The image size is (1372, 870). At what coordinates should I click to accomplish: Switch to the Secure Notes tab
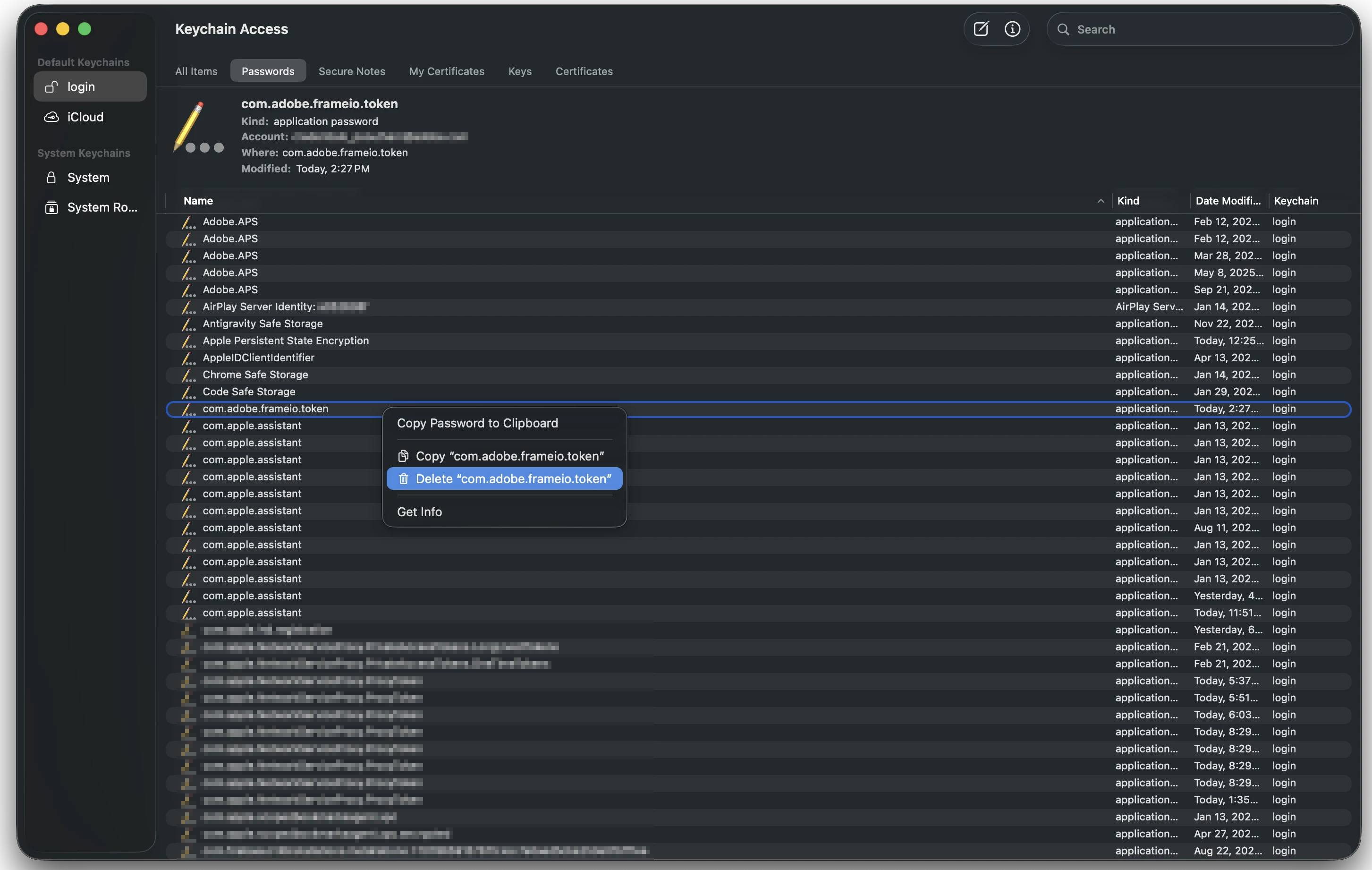pyautogui.click(x=352, y=71)
